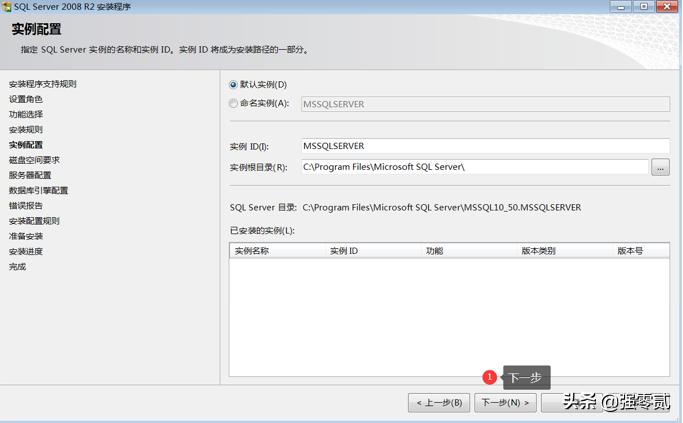Click the named instance MSSQLSERVER field
Image resolution: width=683 pixels, height=423 pixels.
click(485, 104)
